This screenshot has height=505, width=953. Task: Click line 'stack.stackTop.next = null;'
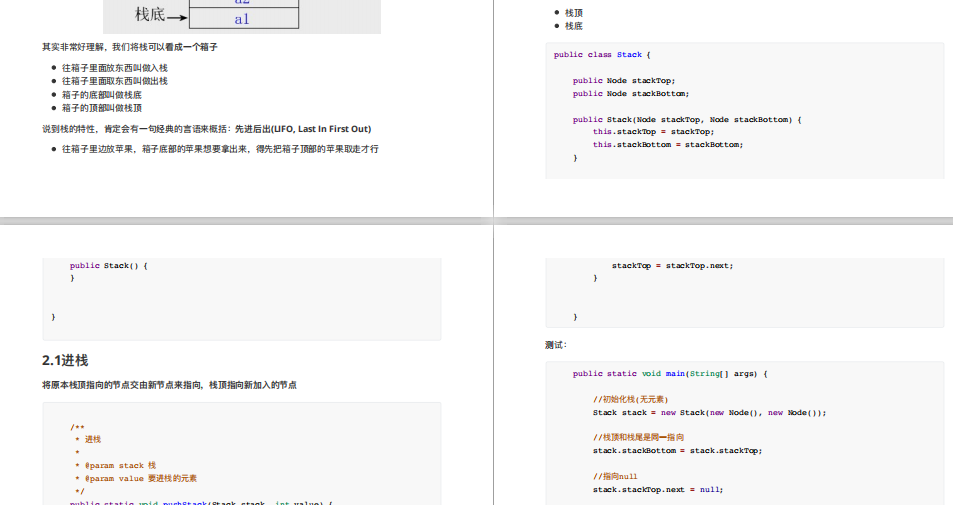pyautogui.click(x=658, y=489)
